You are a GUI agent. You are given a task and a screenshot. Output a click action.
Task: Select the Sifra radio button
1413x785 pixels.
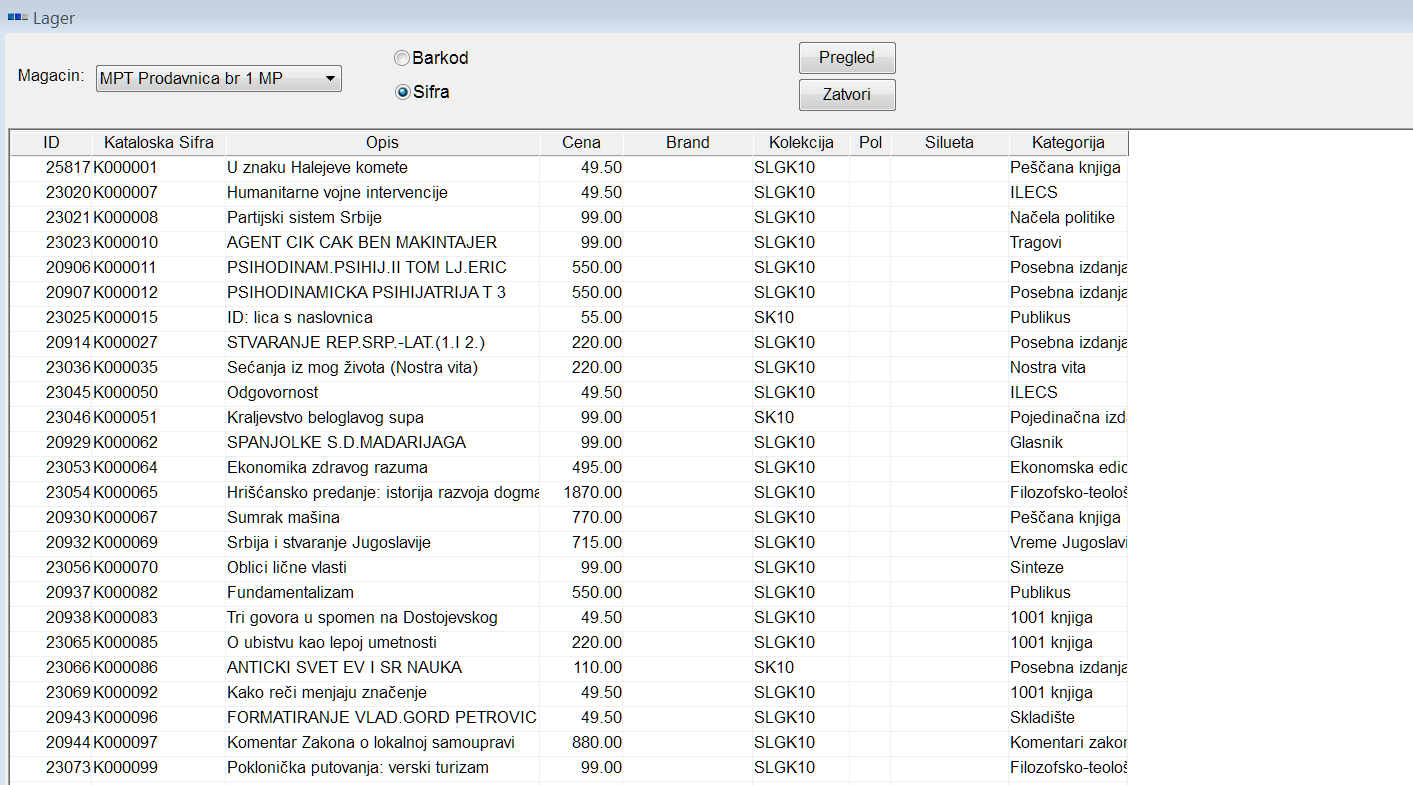(402, 92)
